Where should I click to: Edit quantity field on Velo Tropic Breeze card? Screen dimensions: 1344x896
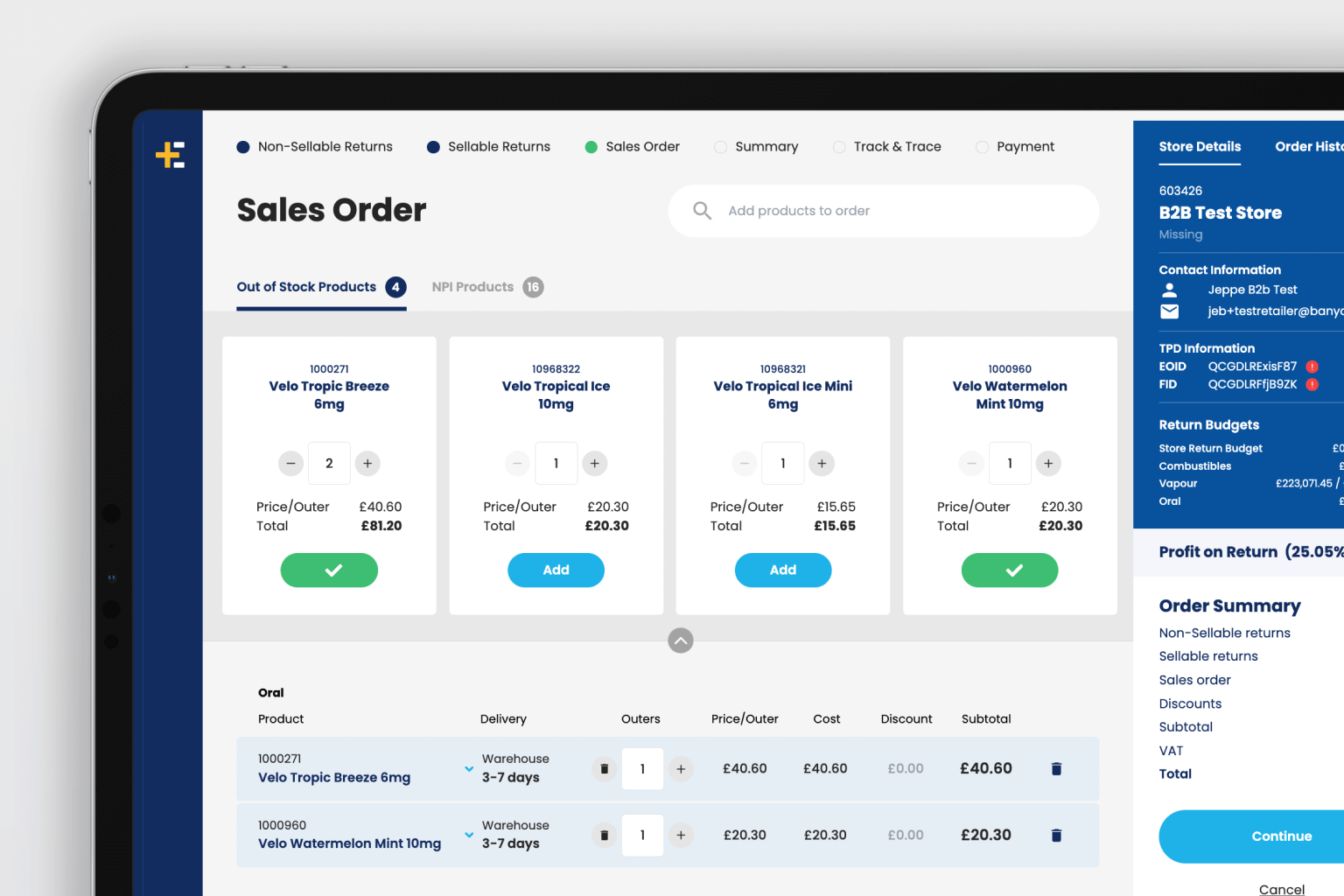click(329, 463)
